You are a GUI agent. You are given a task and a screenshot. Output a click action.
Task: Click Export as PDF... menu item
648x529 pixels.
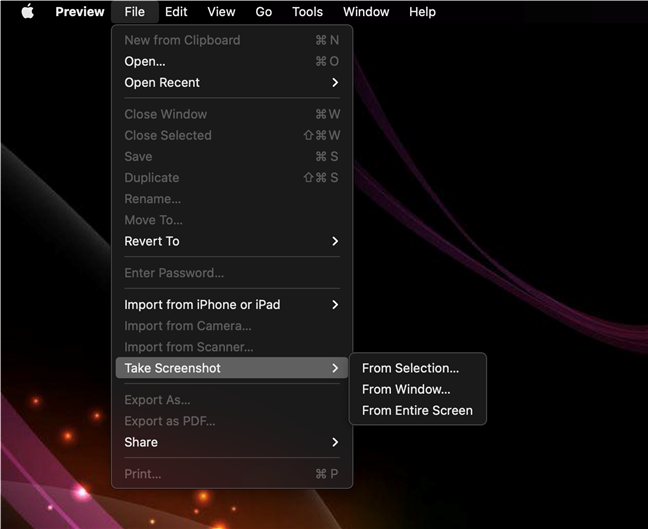coord(232,421)
